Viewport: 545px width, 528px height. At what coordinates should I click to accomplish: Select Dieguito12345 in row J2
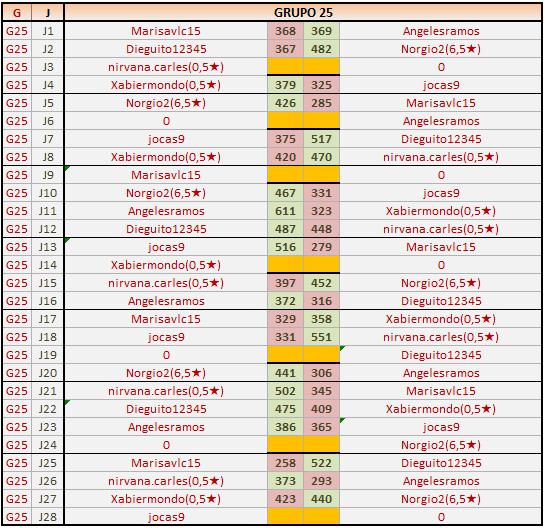pos(166,49)
